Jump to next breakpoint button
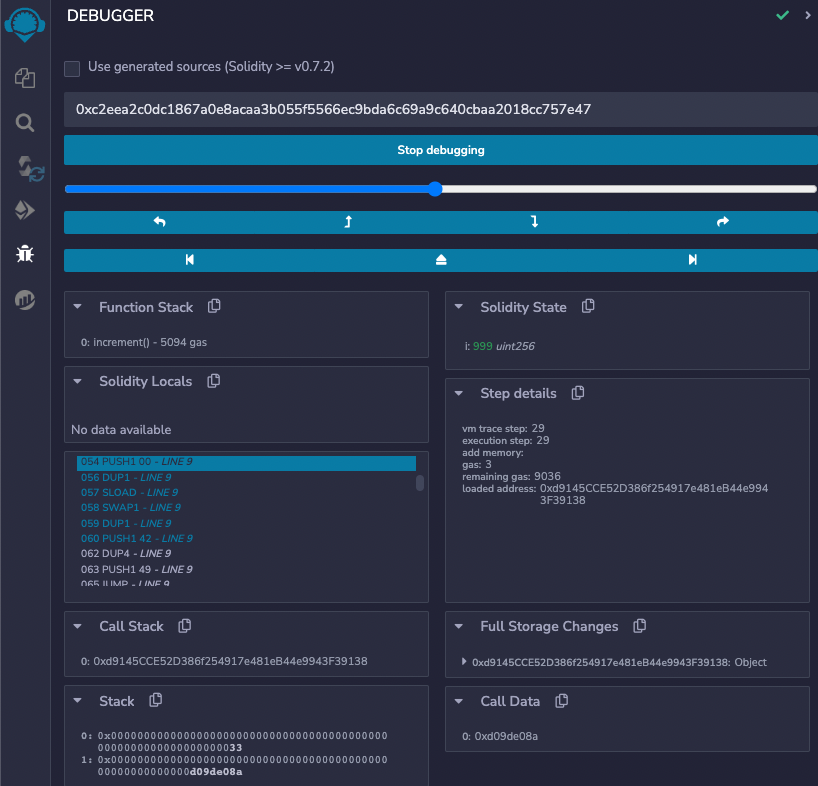Screen dimensions: 818x786 pyautogui.click(x=692, y=260)
